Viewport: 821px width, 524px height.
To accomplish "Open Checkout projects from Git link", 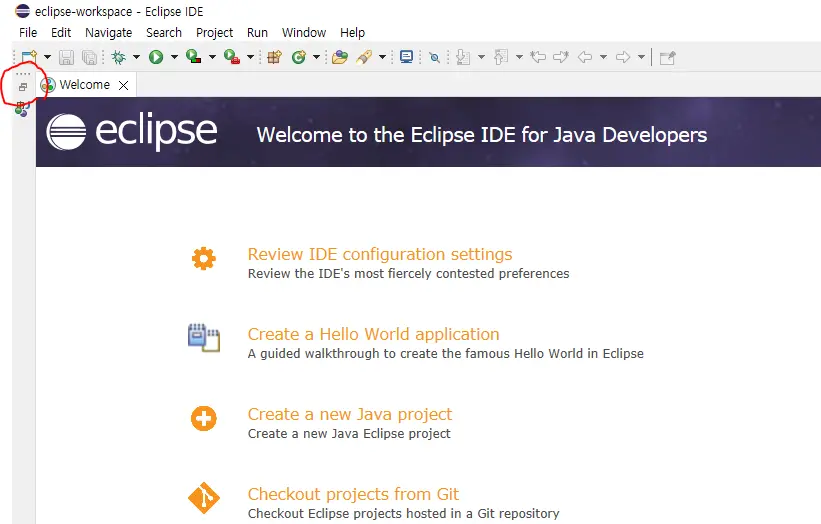I will (353, 494).
